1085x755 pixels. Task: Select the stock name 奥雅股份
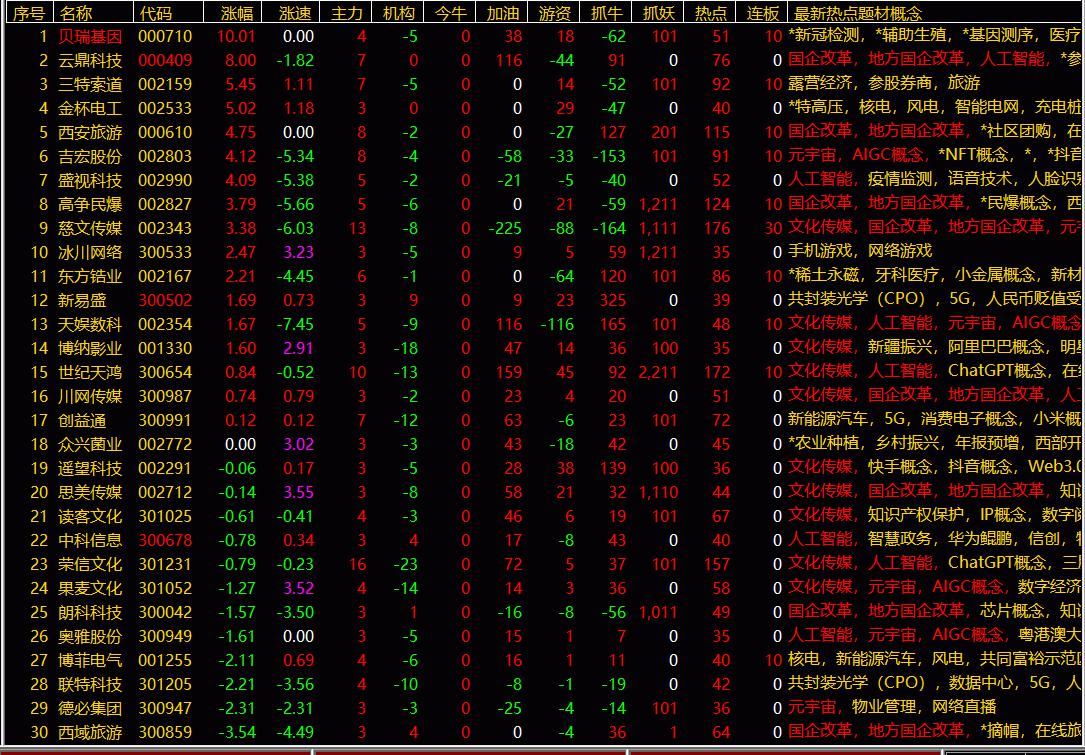90,636
